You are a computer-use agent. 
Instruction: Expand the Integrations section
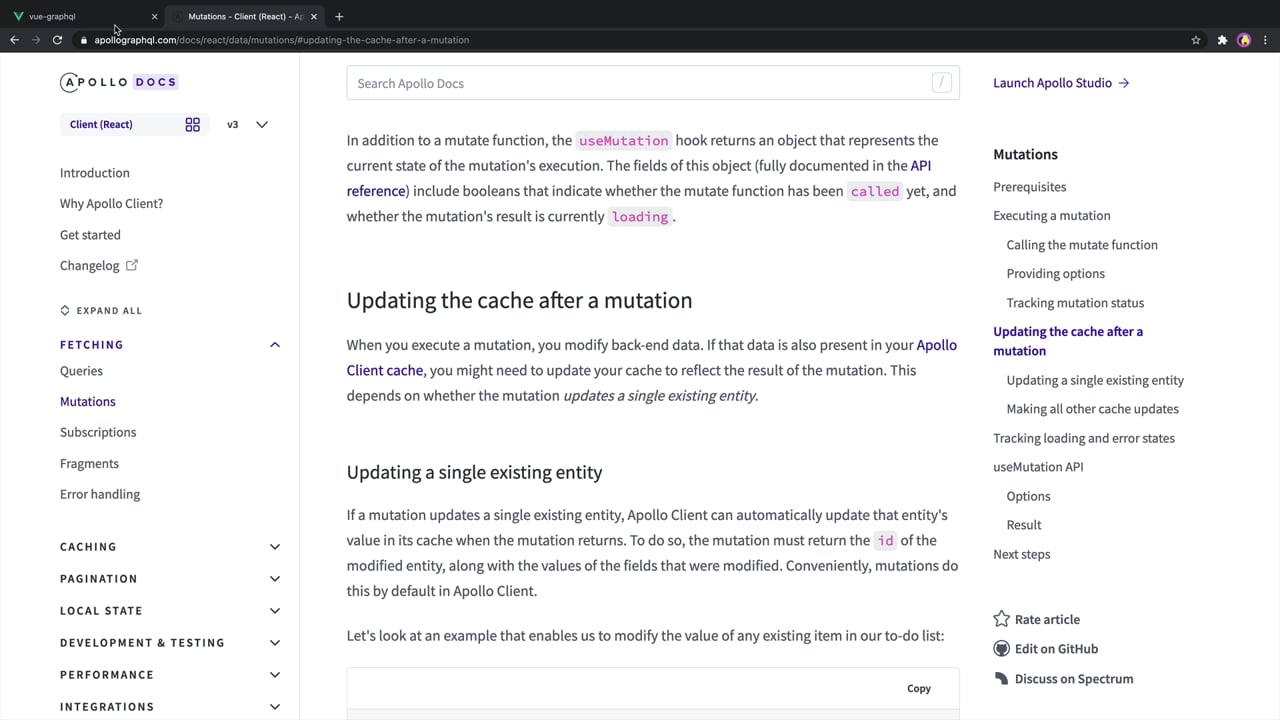click(275, 707)
